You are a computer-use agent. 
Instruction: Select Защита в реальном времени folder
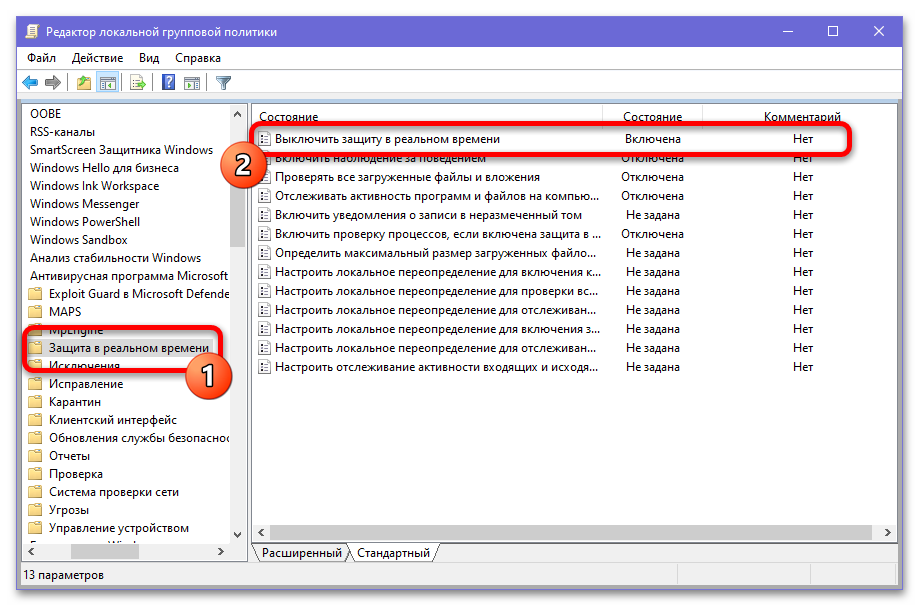(129, 348)
